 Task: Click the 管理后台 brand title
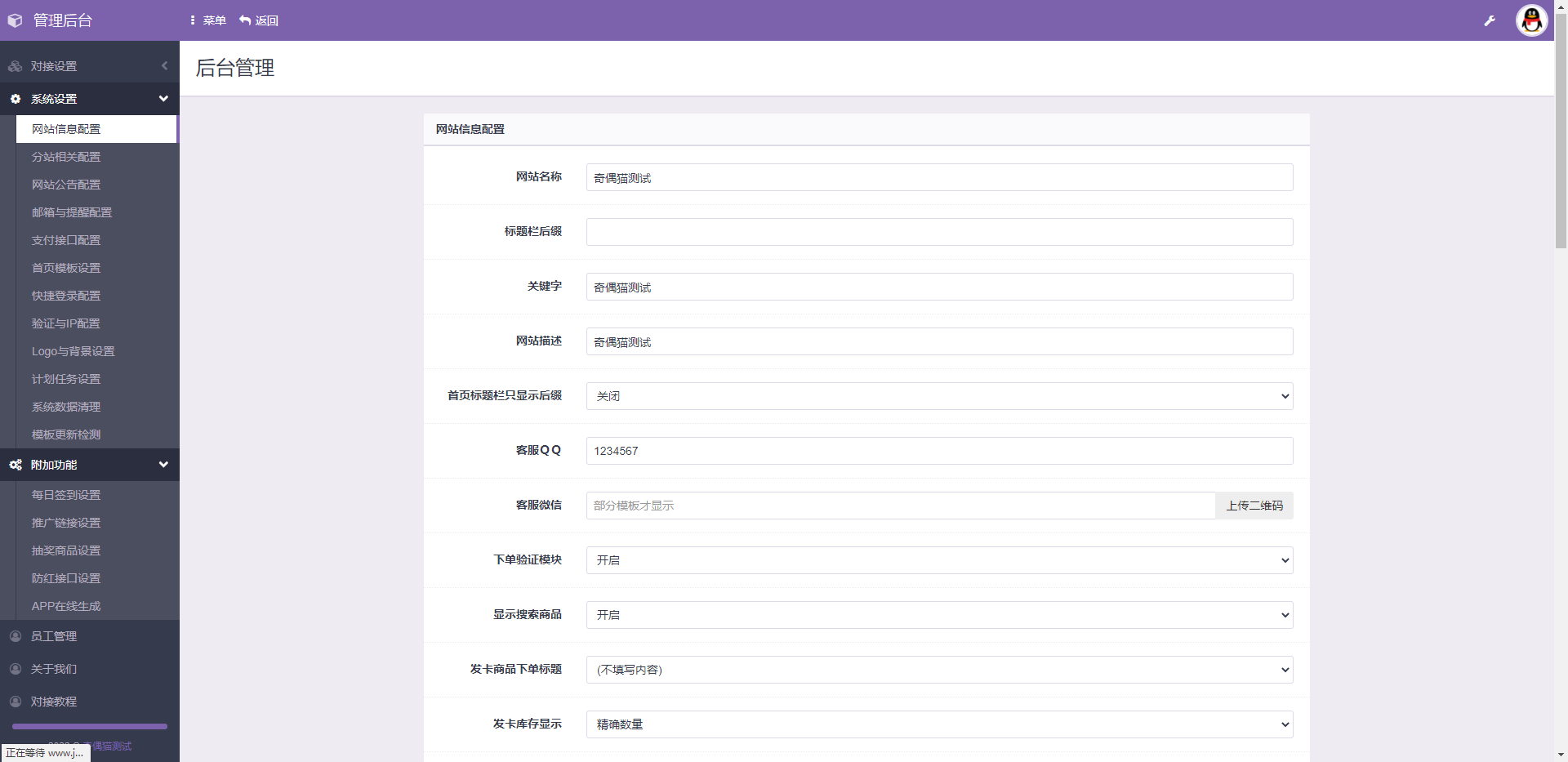(x=63, y=20)
